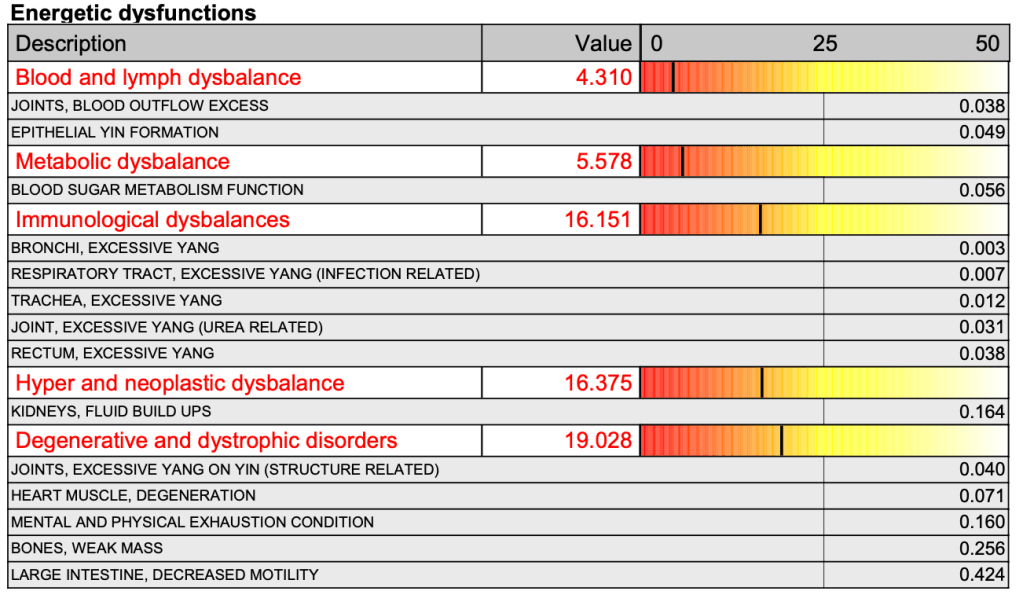
Task: Click Hyper and neoplastic dysbalance heading
Action: pyautogui.click(x=180, y=383)
